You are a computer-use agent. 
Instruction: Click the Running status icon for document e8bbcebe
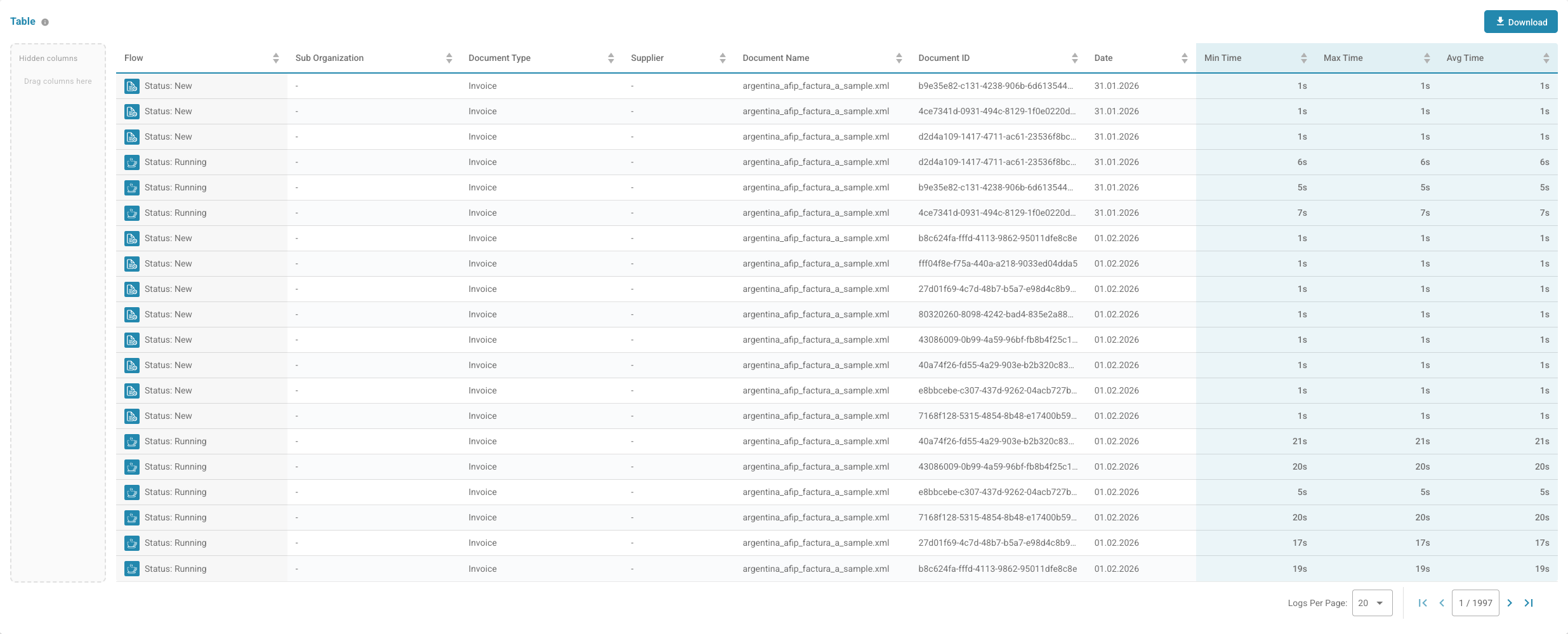[132, 492]
